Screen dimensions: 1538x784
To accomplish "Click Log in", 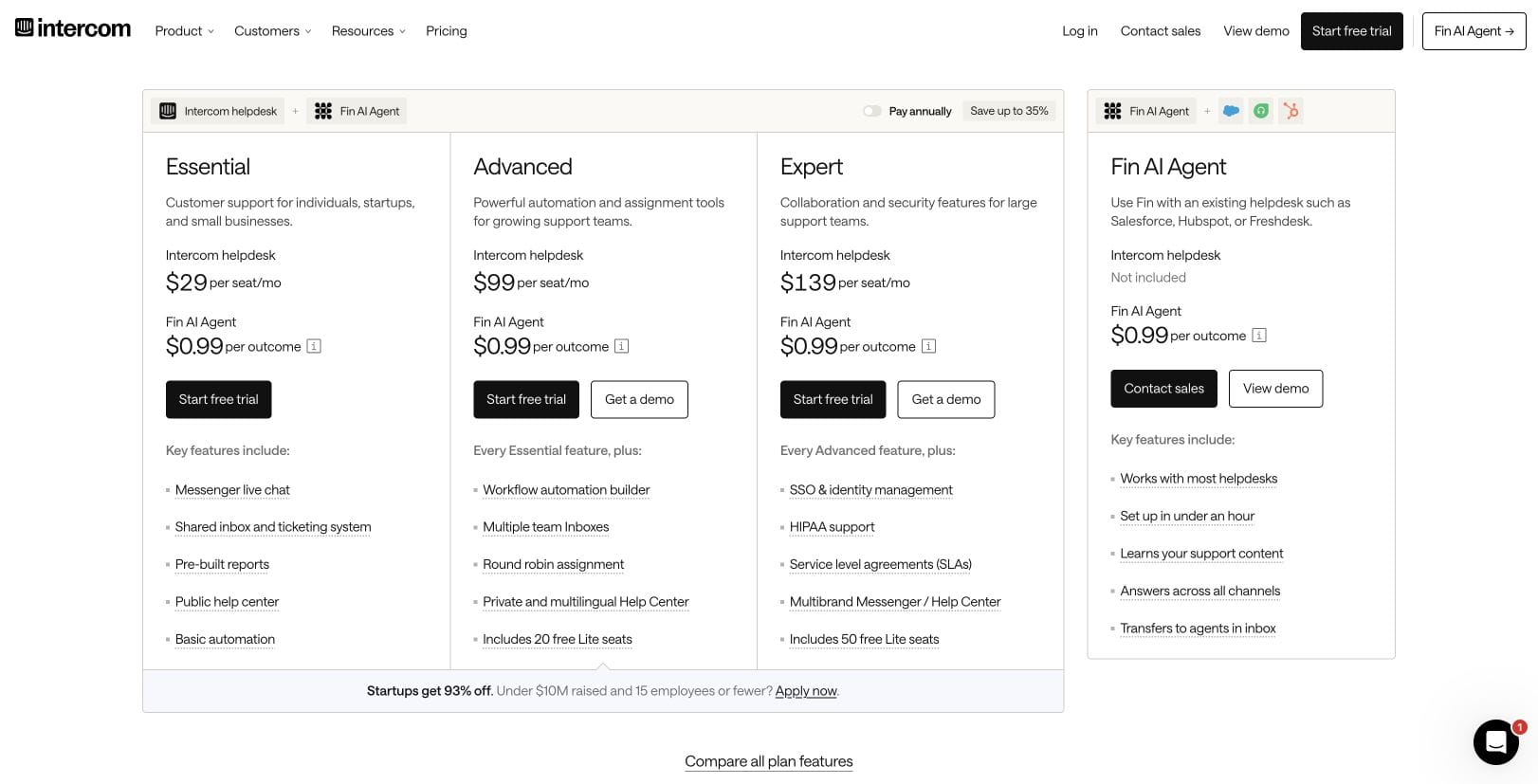I will tap(1080, 30).
